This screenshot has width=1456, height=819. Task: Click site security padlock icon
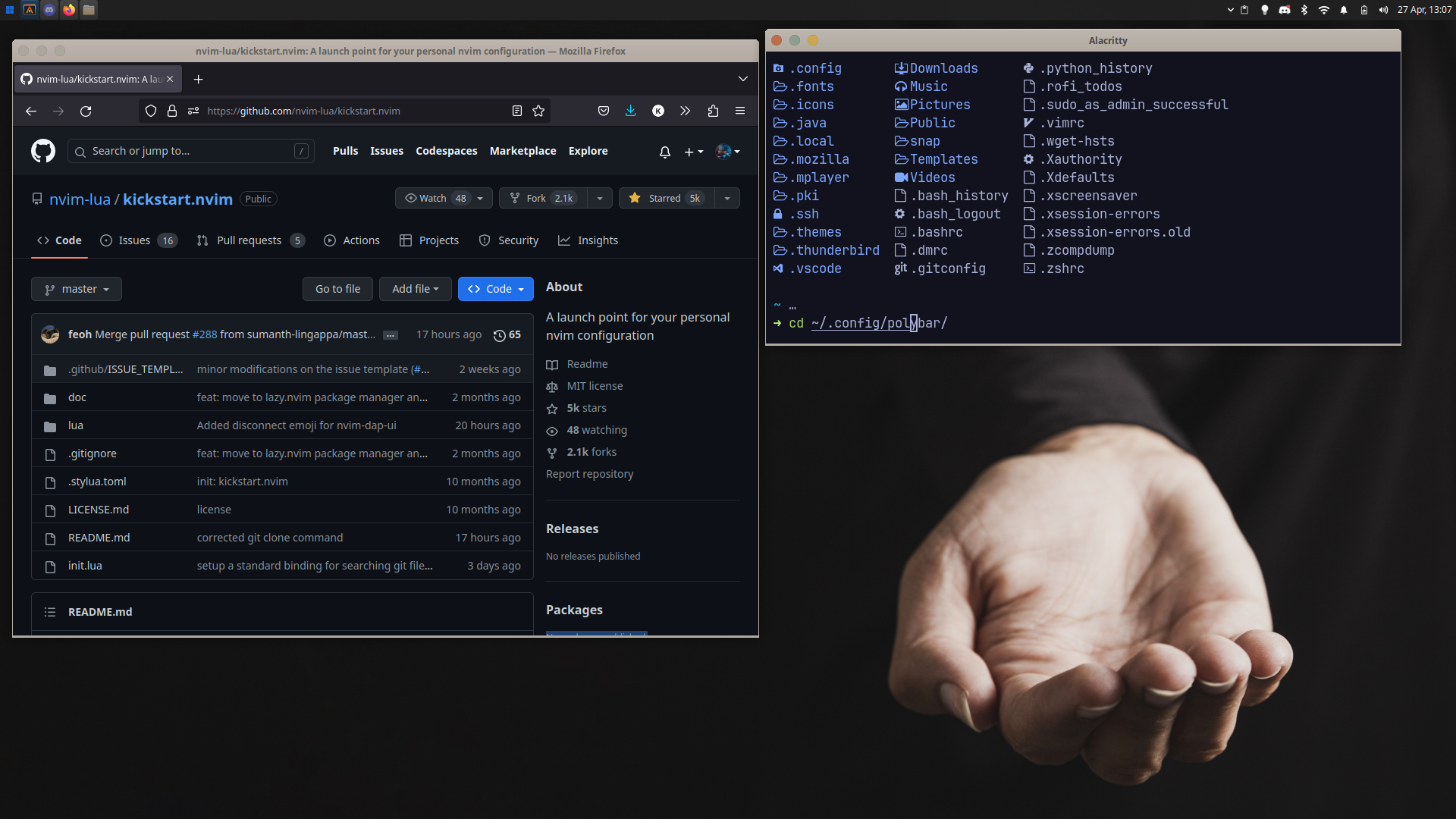(172, 111)
